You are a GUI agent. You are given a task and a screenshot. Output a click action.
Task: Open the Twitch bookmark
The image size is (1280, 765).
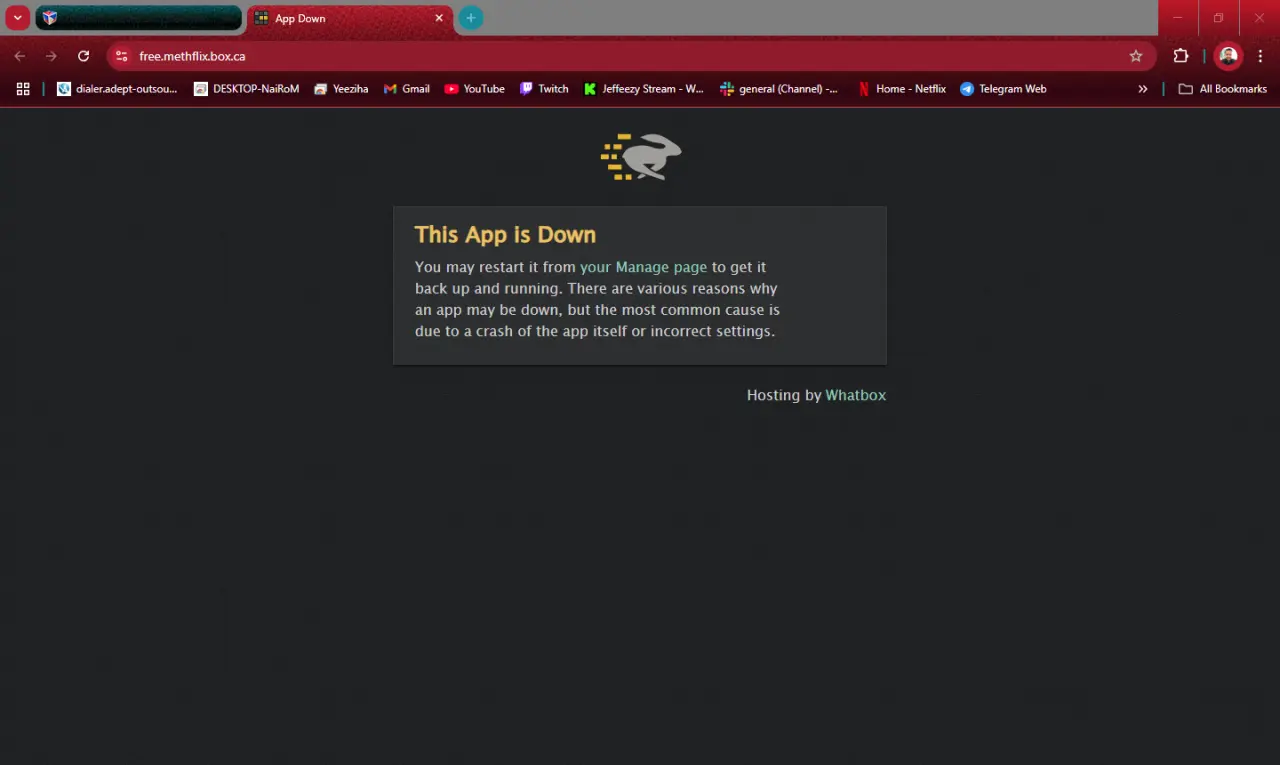tap(544, 89)
